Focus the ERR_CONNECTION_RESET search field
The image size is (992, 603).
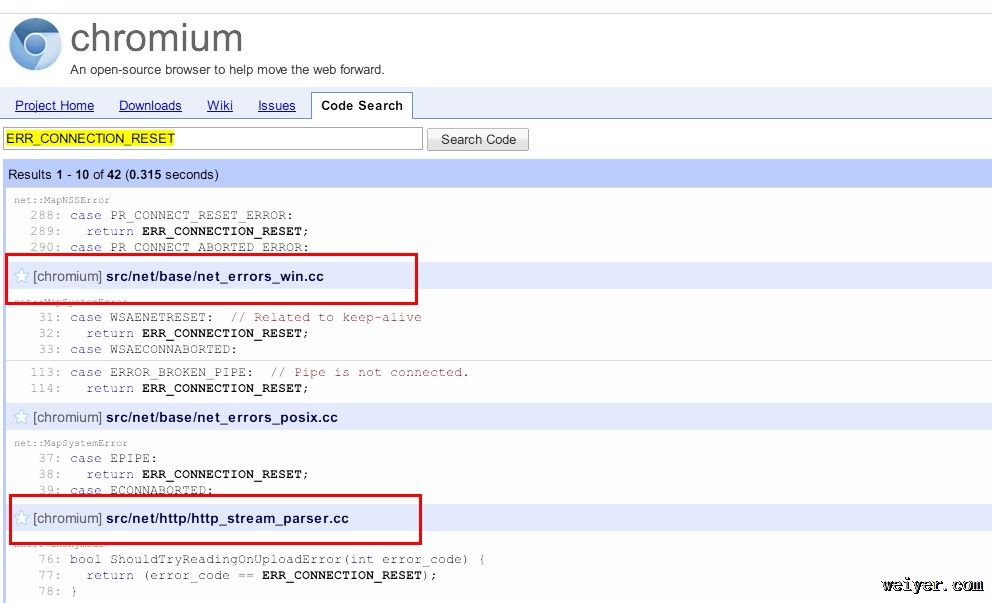213,139
